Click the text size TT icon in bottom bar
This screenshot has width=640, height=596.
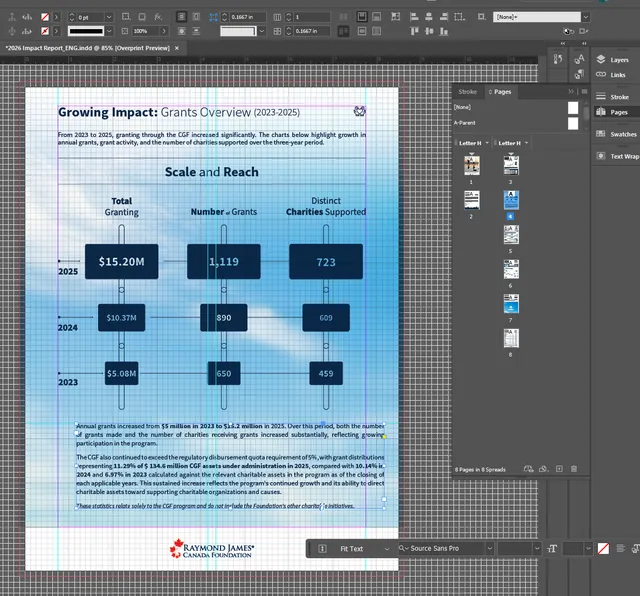tap(552, 549)
